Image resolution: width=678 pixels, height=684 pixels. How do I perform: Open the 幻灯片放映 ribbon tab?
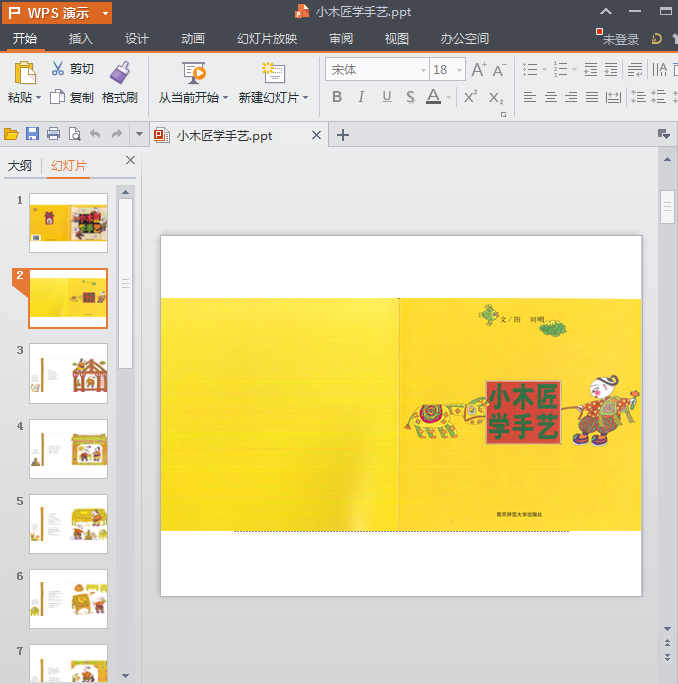coord(267,39)
